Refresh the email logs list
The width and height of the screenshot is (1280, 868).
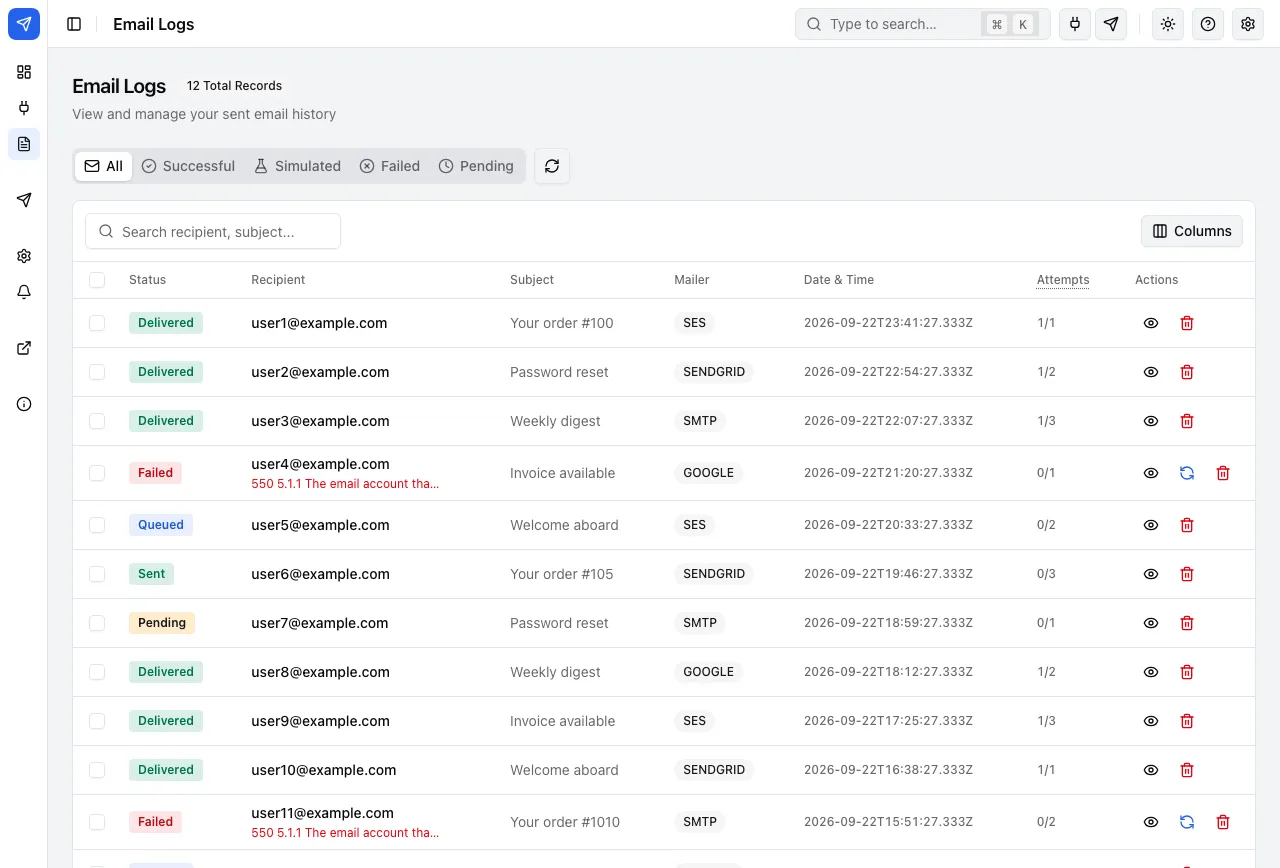pos(552,166)
